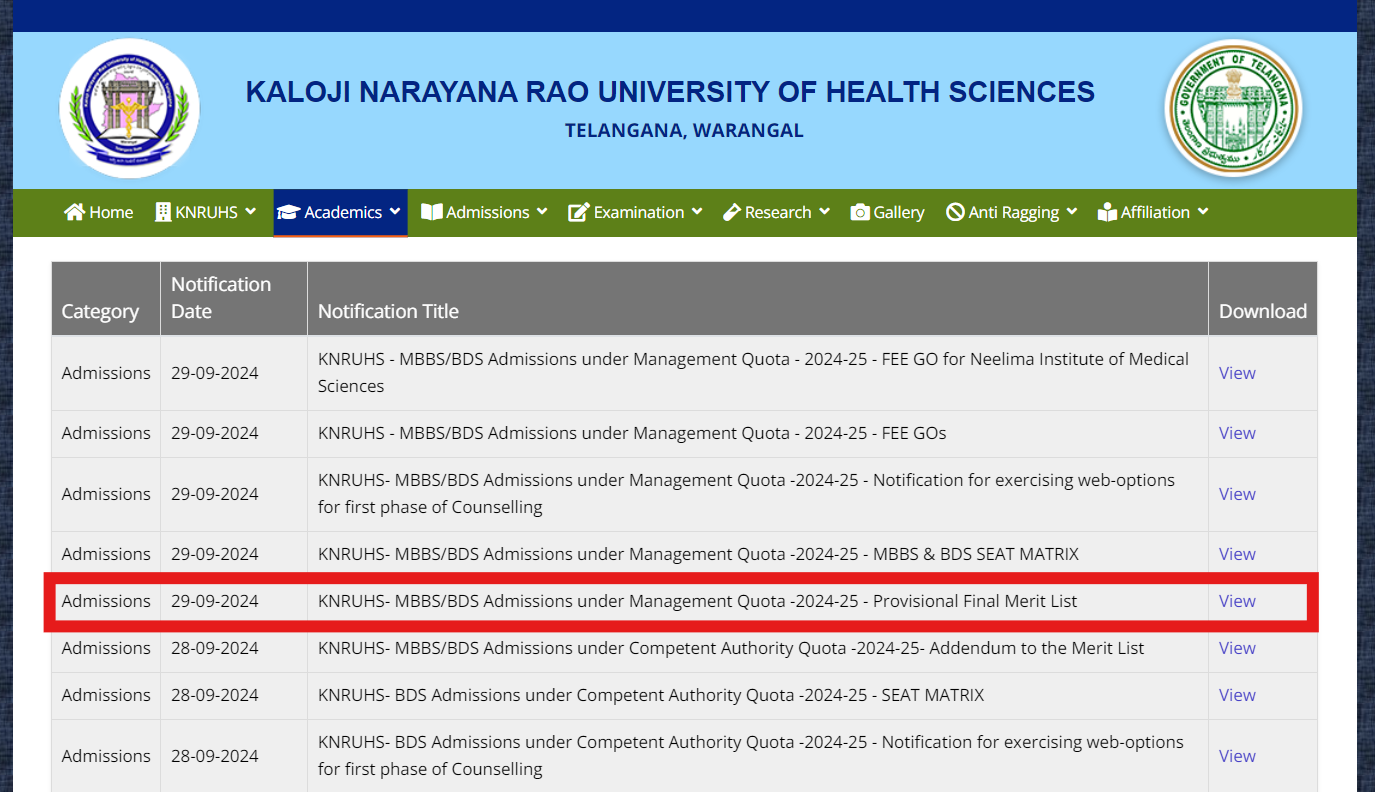Click the Home house icon
Image resolution: width=1375 pixels, height=792 pixels.
pyautogui.click(x=74, y=211)
